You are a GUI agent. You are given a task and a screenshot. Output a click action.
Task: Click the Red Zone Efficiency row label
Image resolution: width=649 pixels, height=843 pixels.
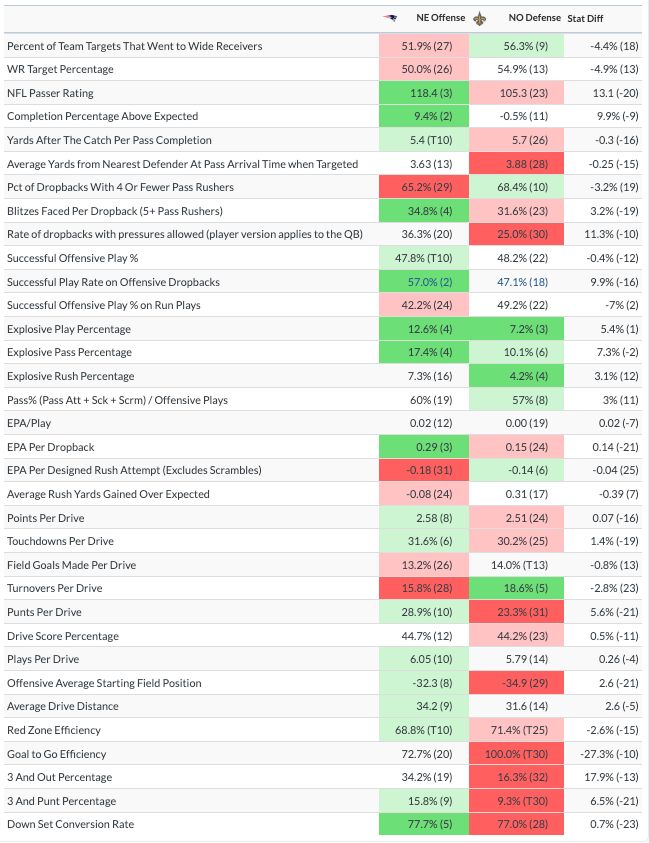[55, 730]
